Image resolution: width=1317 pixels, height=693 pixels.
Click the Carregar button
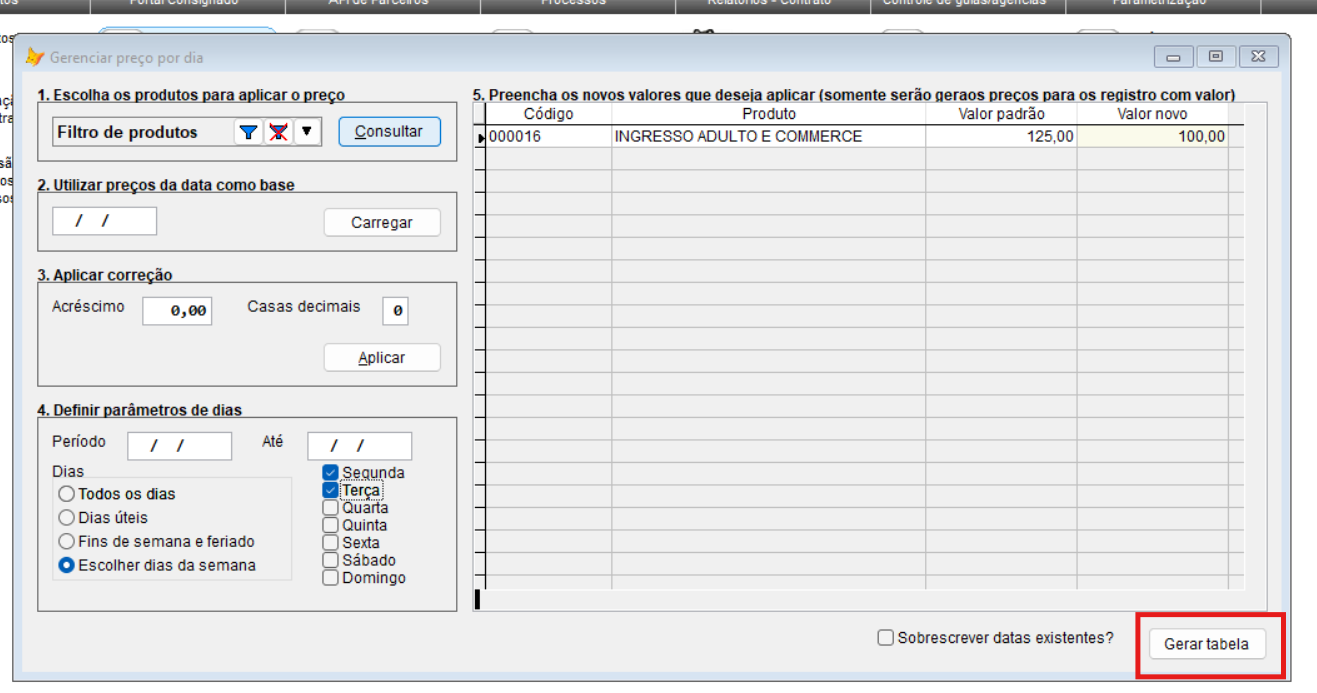coord(382,223)
